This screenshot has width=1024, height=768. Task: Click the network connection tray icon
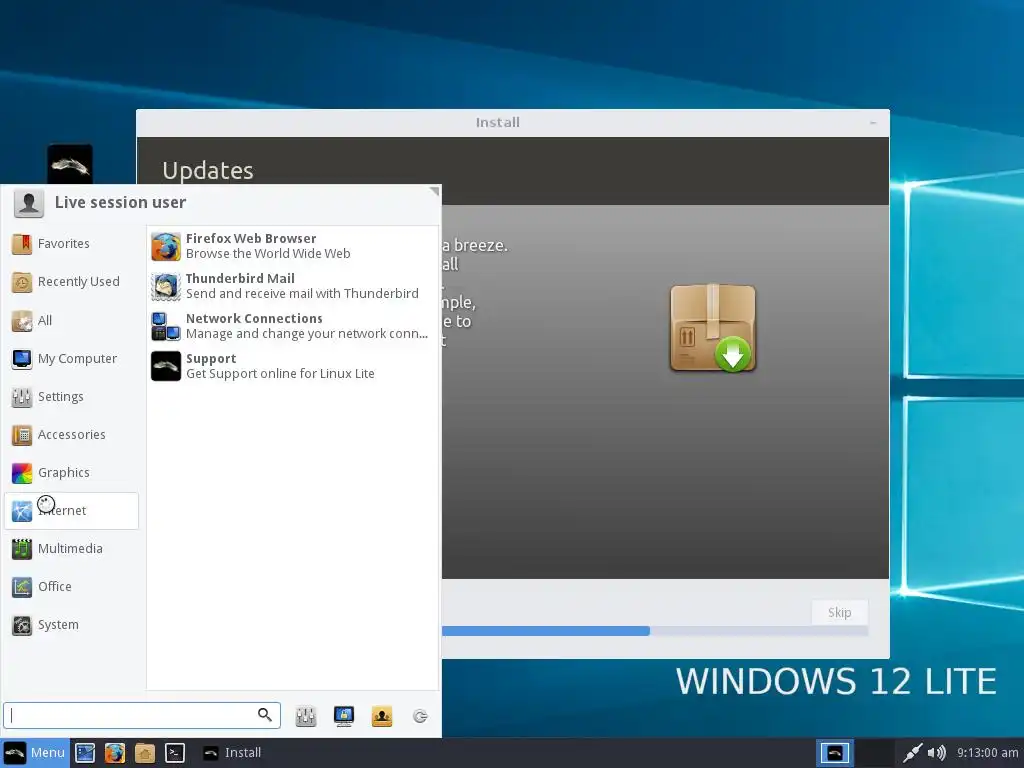(x=912, y=753)
